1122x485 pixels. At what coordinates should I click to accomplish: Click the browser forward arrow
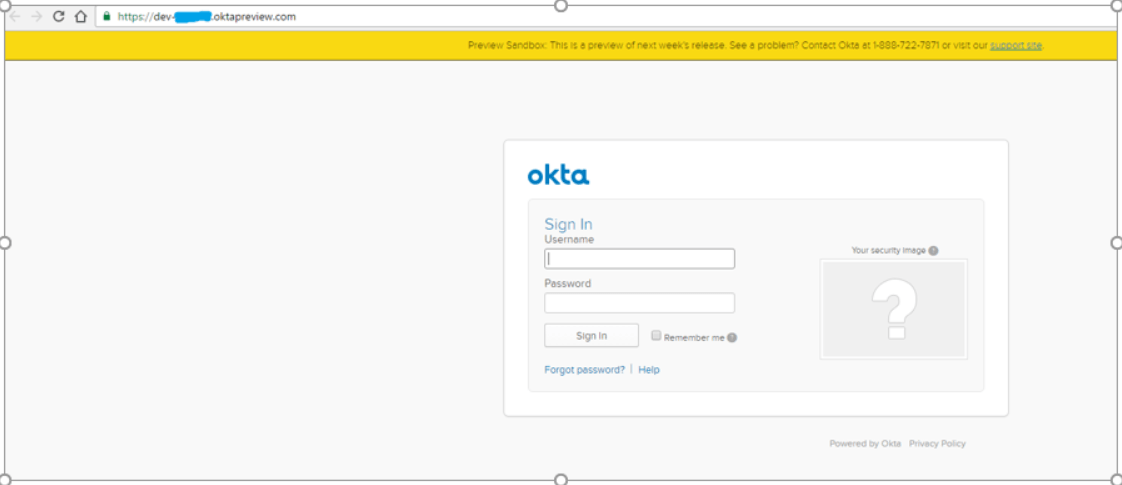pyautogui.click(x=36, y=16)
